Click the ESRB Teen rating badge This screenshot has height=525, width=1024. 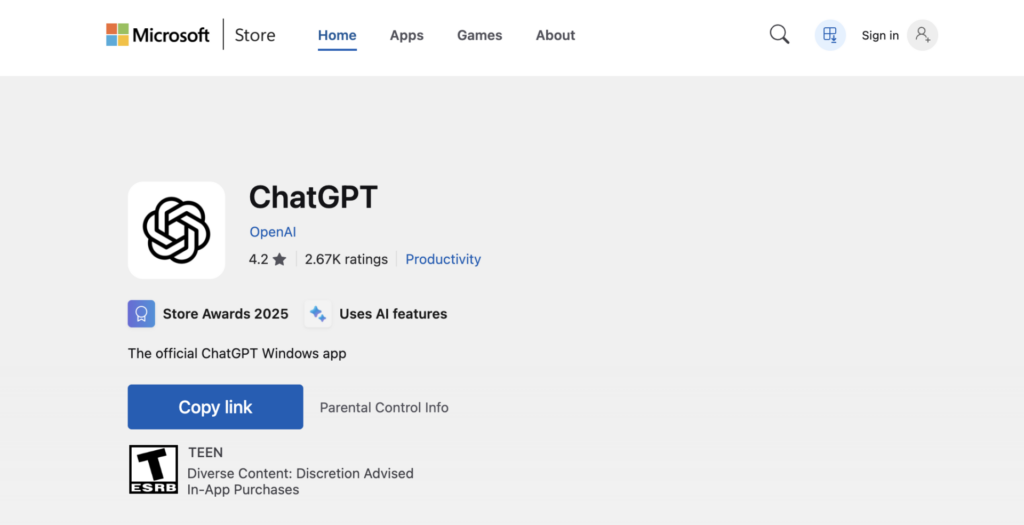click(x=154, y=469)
